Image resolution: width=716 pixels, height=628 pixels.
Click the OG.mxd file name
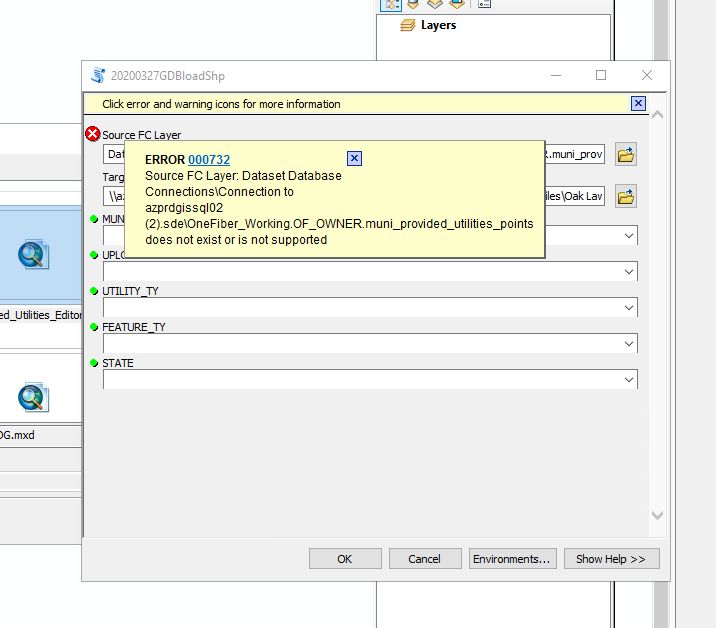[x=17, y=435]
